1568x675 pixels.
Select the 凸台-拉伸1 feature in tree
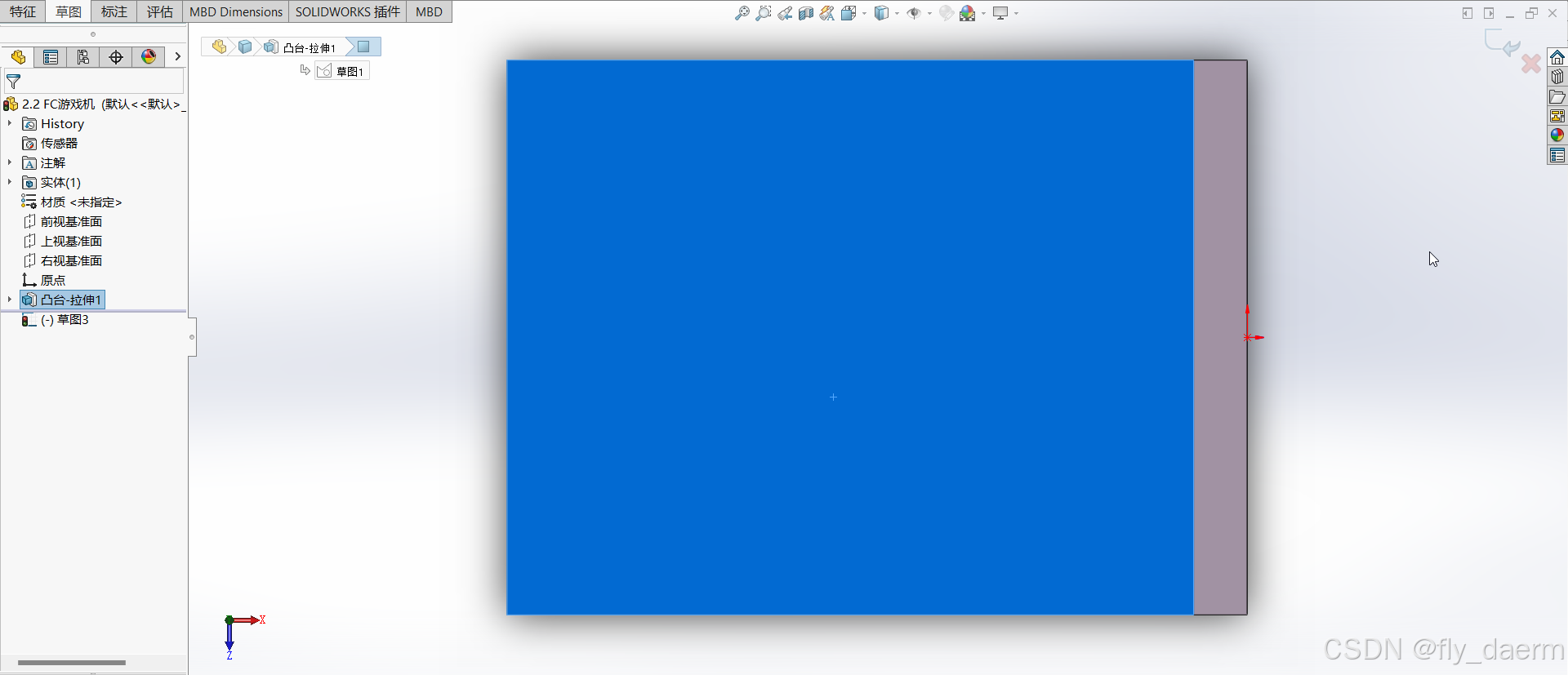tap(62, 300)
